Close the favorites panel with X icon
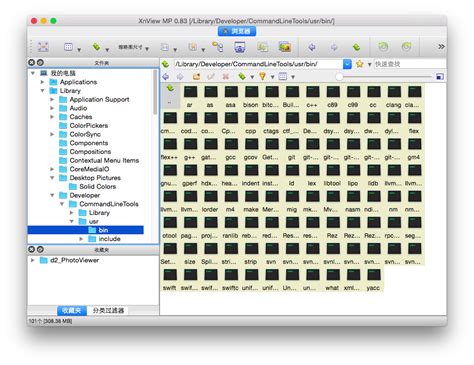This screenshot has height=365, width=474. pos(31,249)
